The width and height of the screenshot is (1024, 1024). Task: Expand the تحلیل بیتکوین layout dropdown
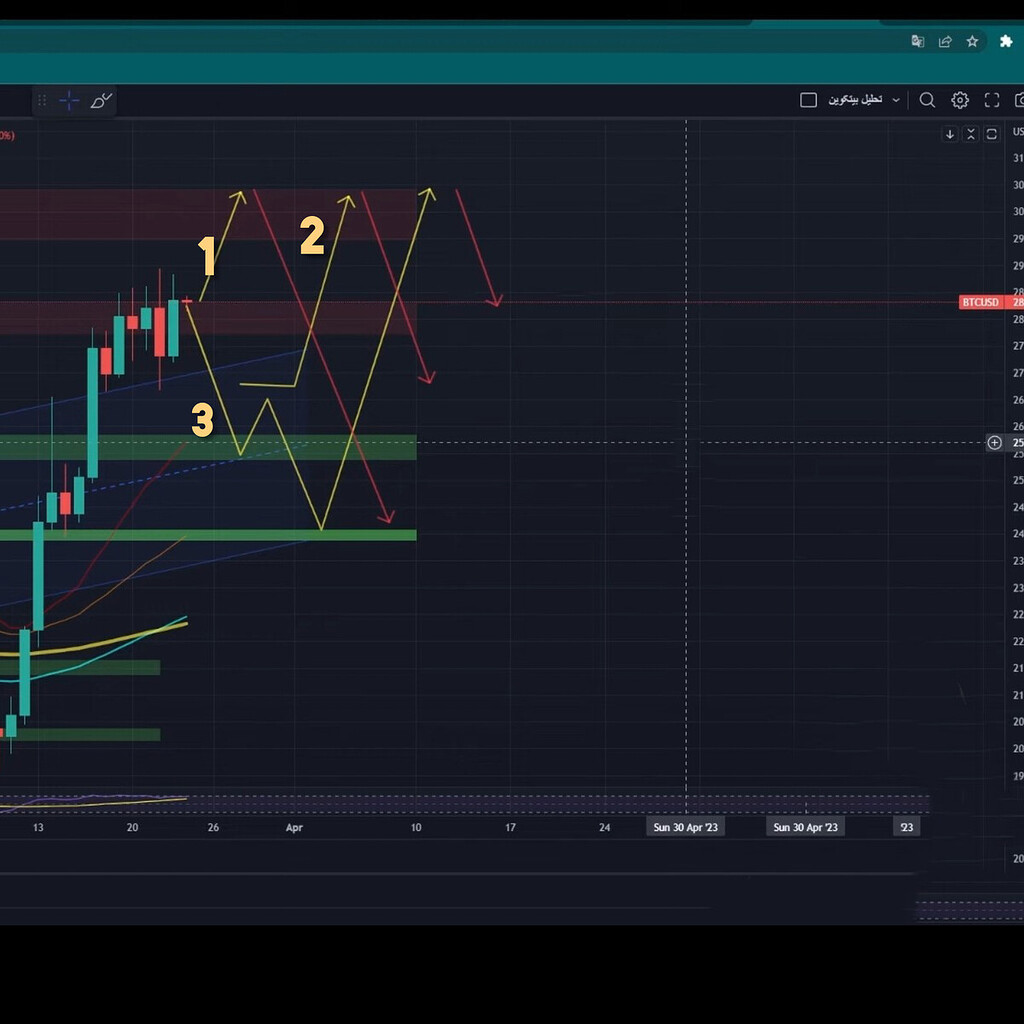pos(896,100)
